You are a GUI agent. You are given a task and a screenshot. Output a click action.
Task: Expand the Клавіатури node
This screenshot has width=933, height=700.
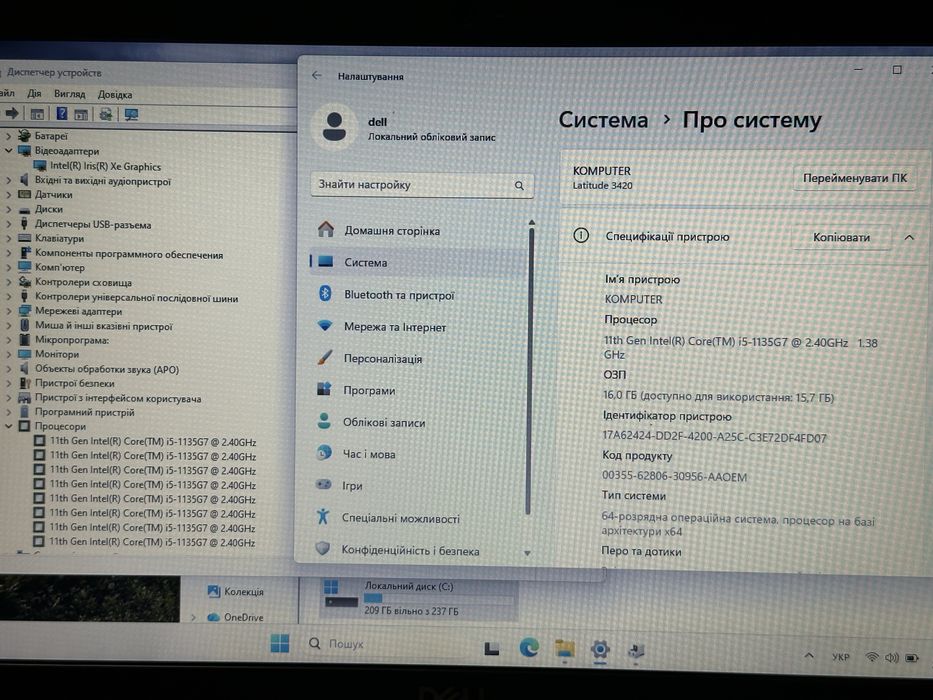8,239
